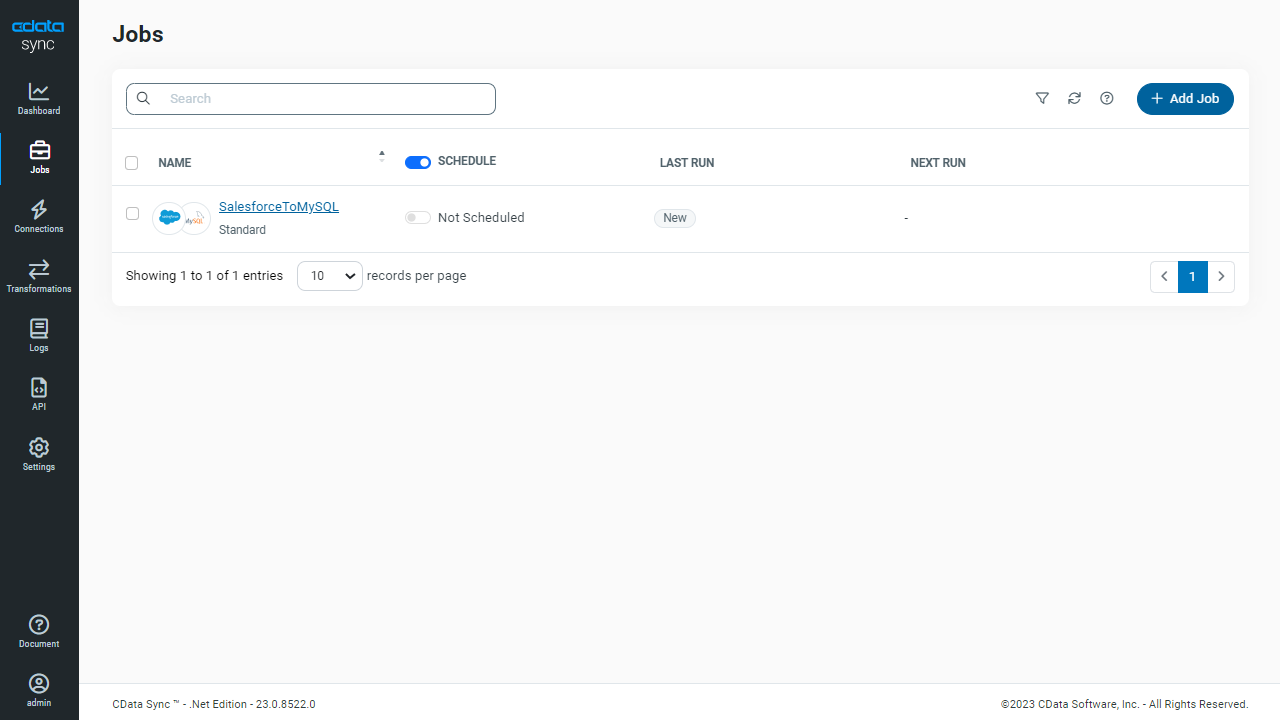The image size is (1280, 720).
Task: Open the records per page dropdown
Action: coord(330,276)
